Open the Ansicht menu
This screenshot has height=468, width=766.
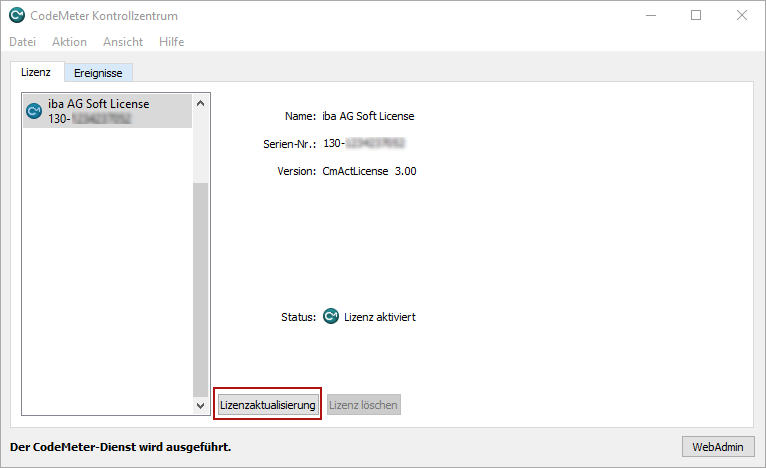(x=123, y=42)
